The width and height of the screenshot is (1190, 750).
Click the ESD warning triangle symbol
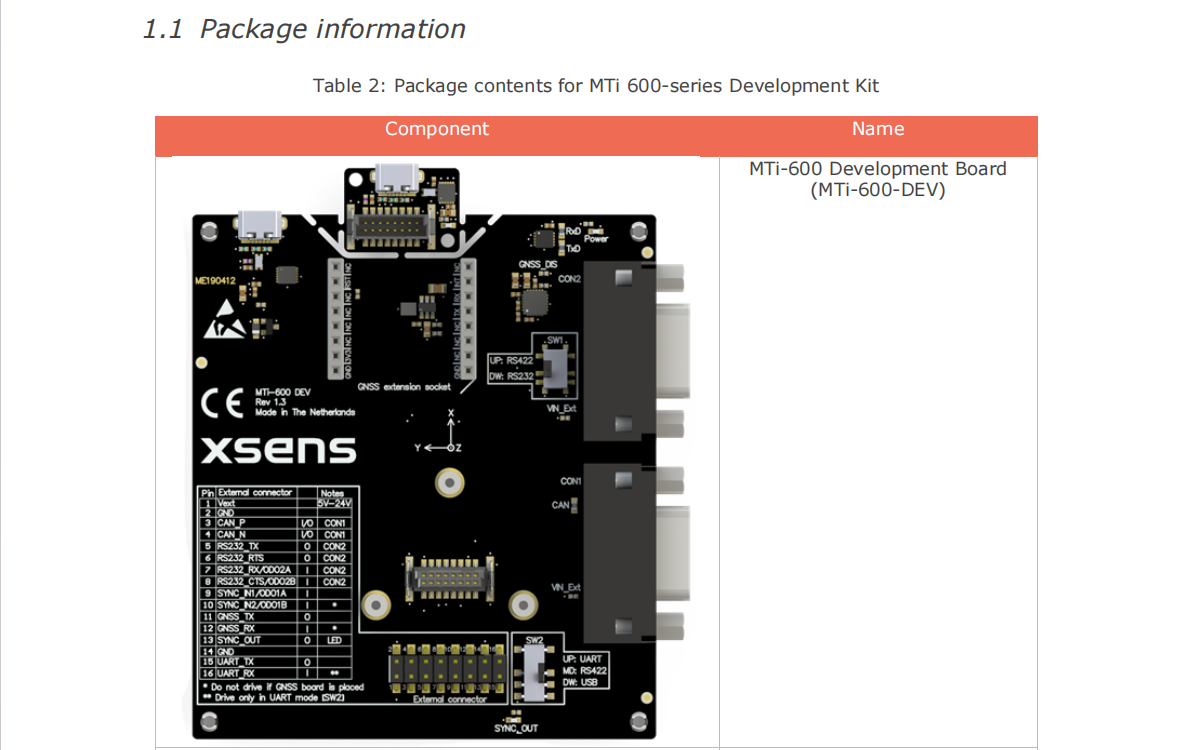pos(223,320)
